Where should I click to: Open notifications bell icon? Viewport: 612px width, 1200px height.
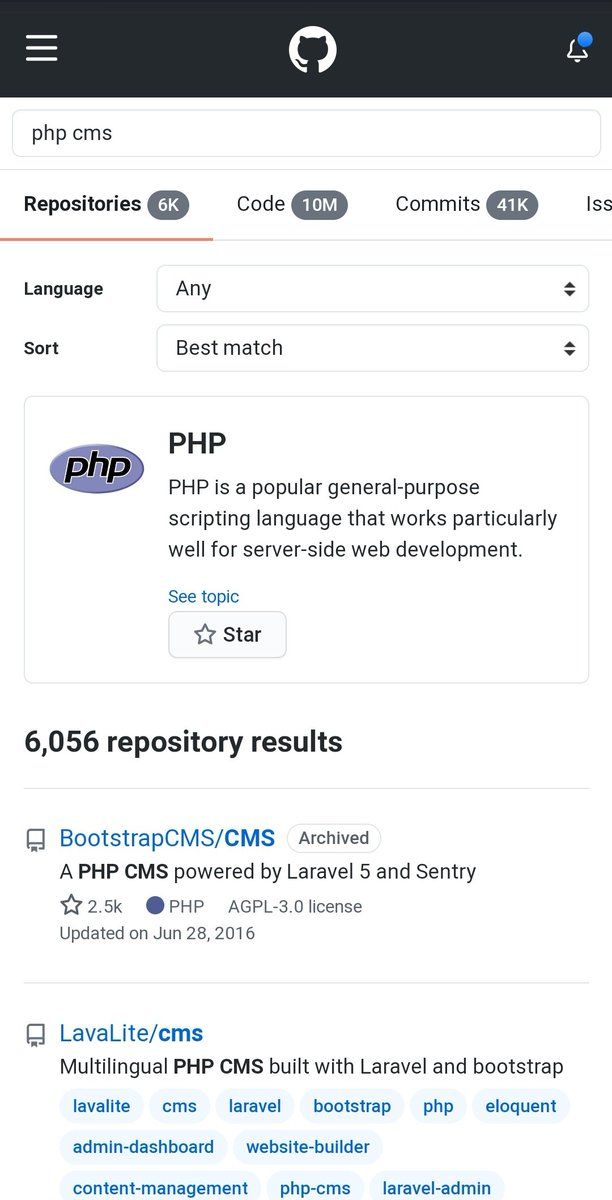(578, 49)
